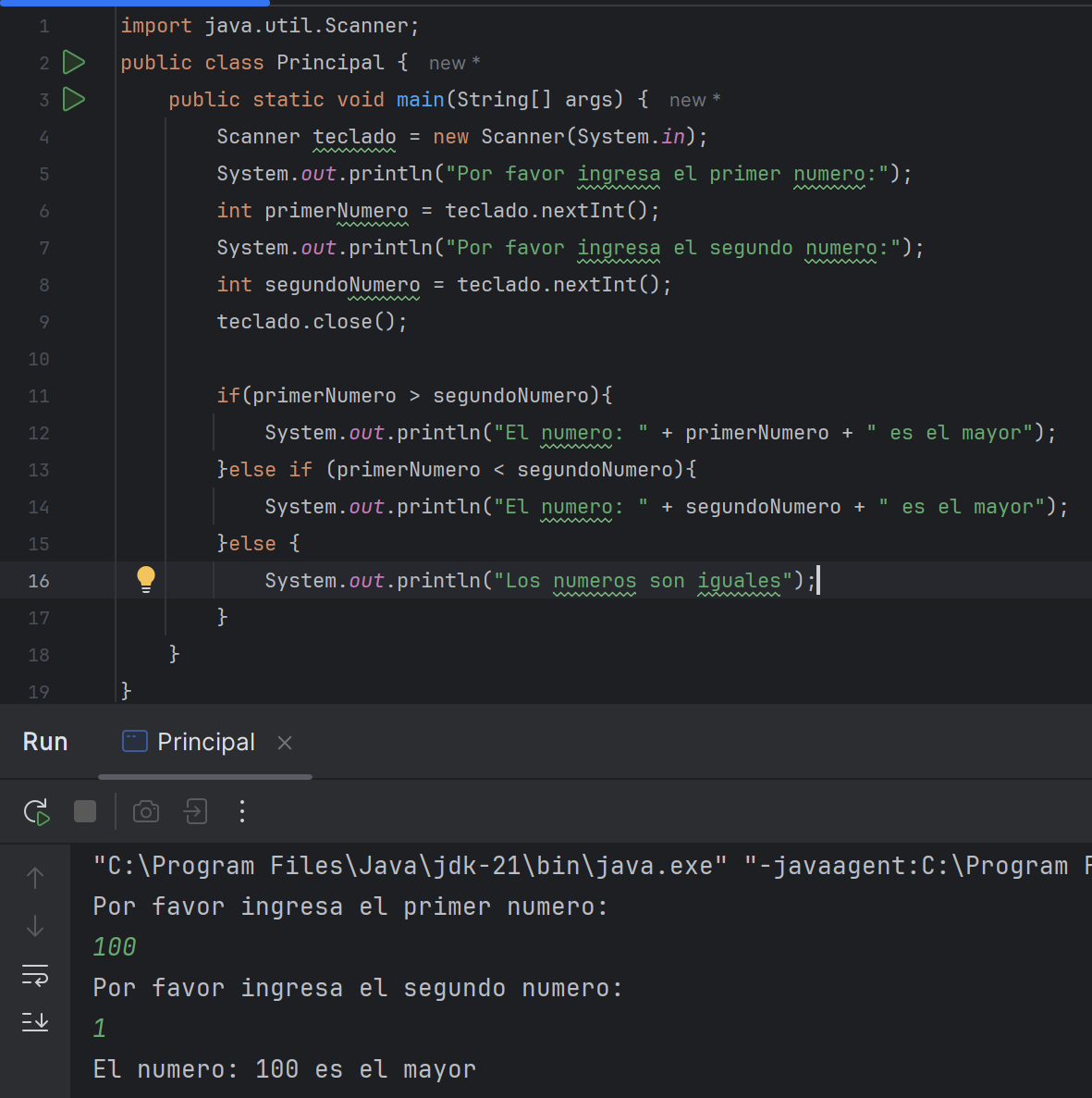Rerun the Principal program

point(36,811)
